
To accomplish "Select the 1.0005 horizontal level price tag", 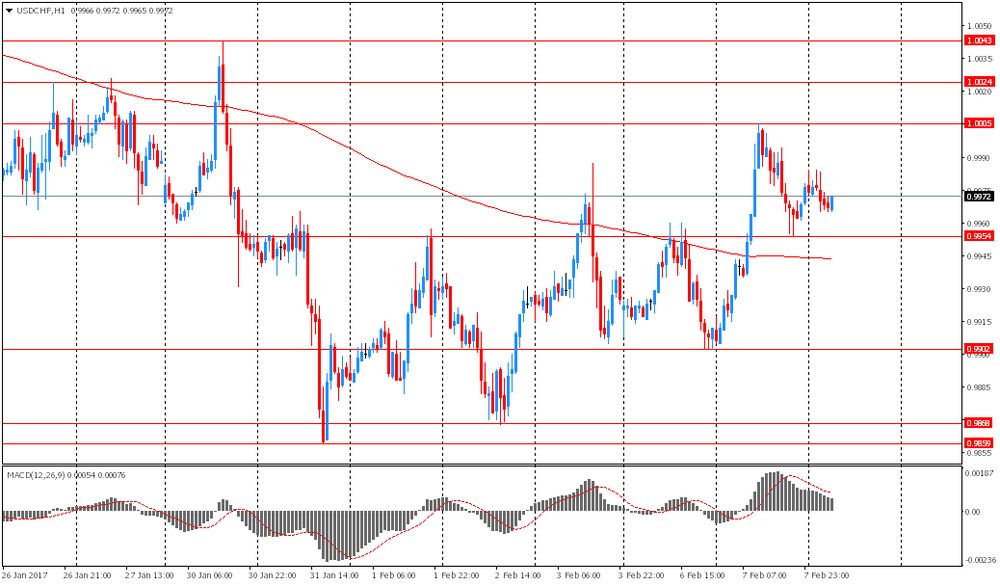I will [979, 124].
